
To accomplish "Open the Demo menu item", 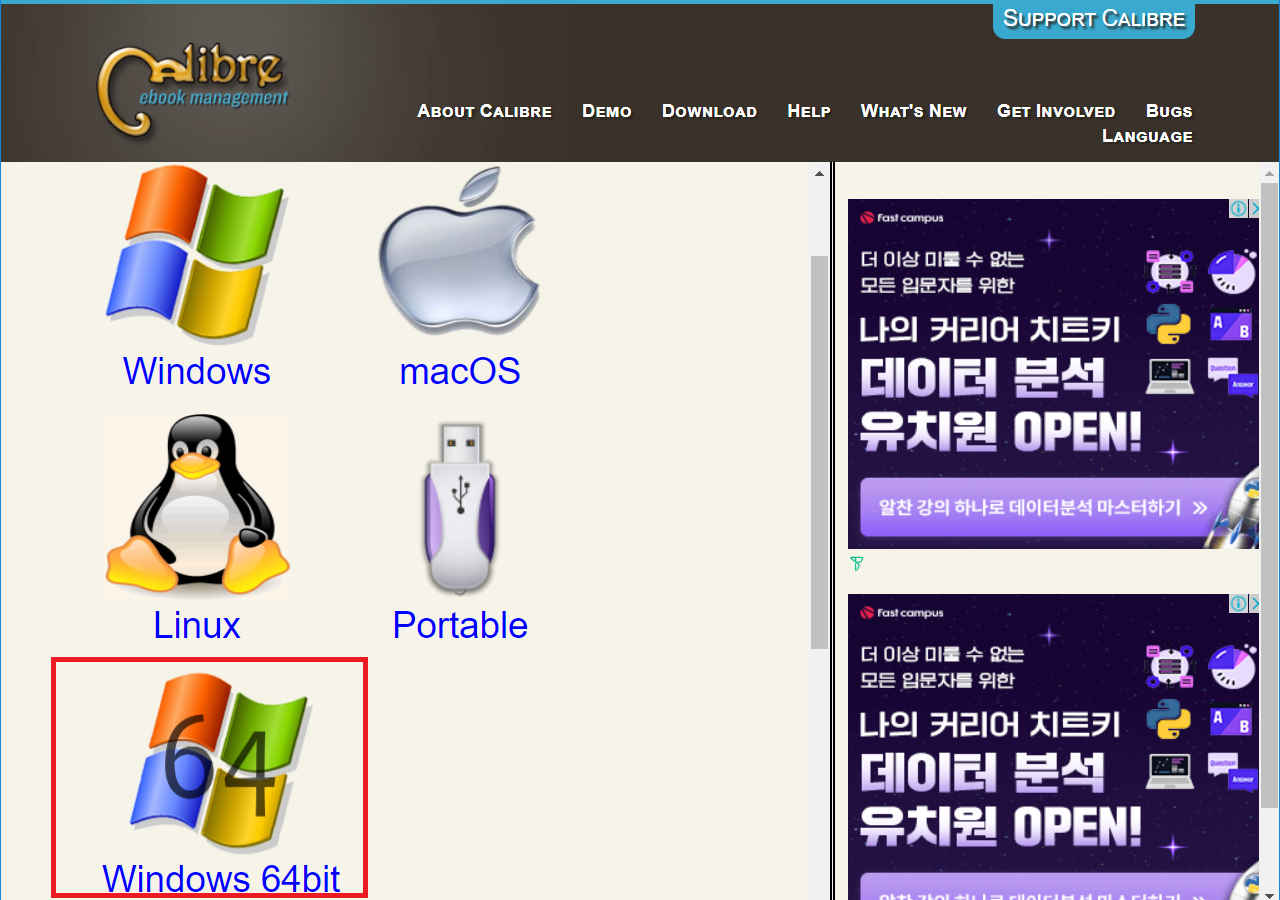I will pos(607,111).
